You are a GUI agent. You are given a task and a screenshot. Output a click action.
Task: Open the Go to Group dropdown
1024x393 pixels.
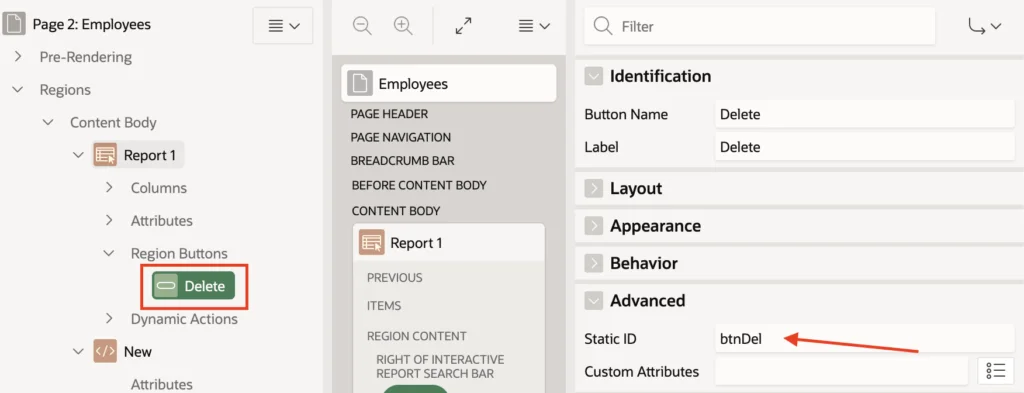984,26
